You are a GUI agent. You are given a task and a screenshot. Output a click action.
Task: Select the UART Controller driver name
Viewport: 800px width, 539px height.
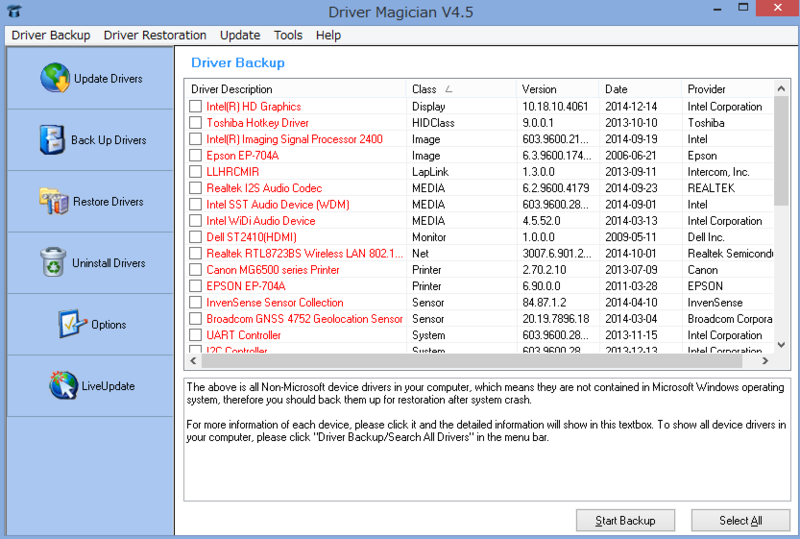click(243, 335)
